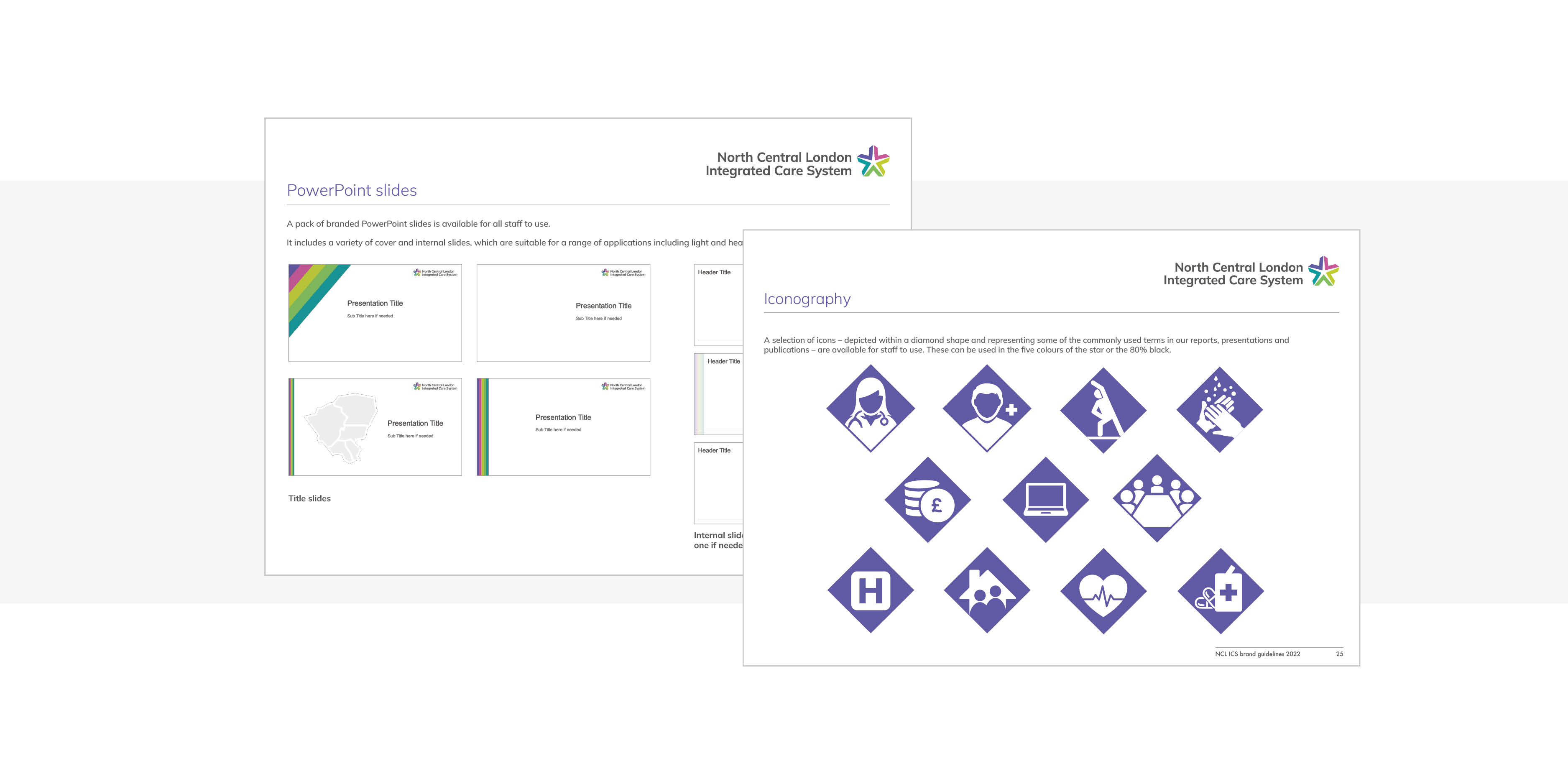Click the Iconography page heading
This screenshot has width=1568, height=784.
click(807, 299)
